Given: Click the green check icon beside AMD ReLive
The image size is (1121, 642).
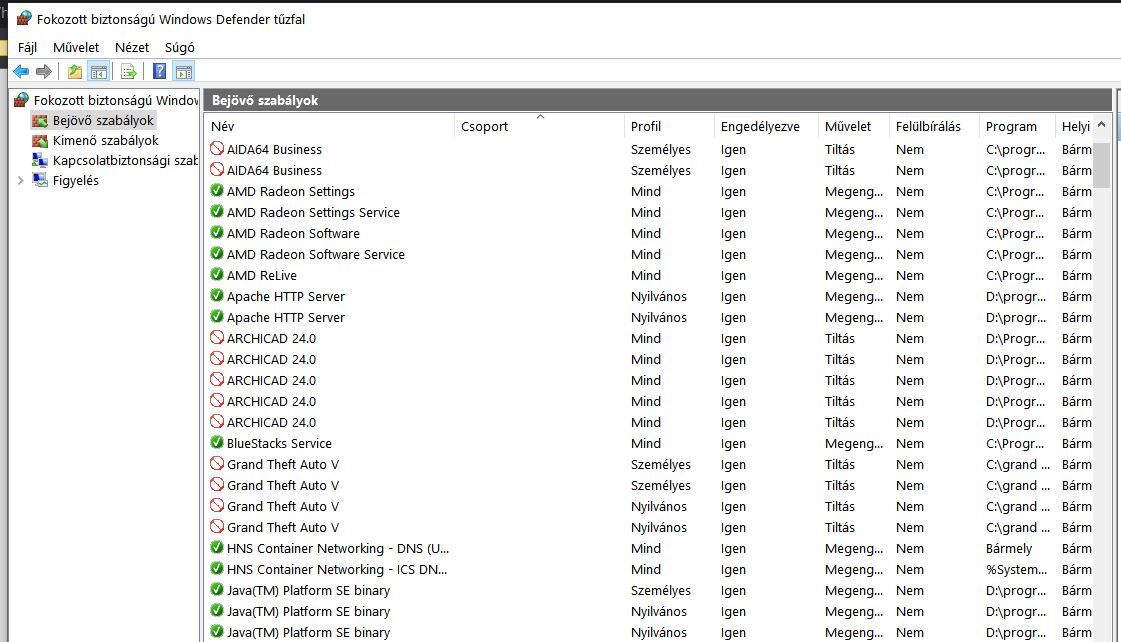Looking at the screenshot, I should 217,275.
